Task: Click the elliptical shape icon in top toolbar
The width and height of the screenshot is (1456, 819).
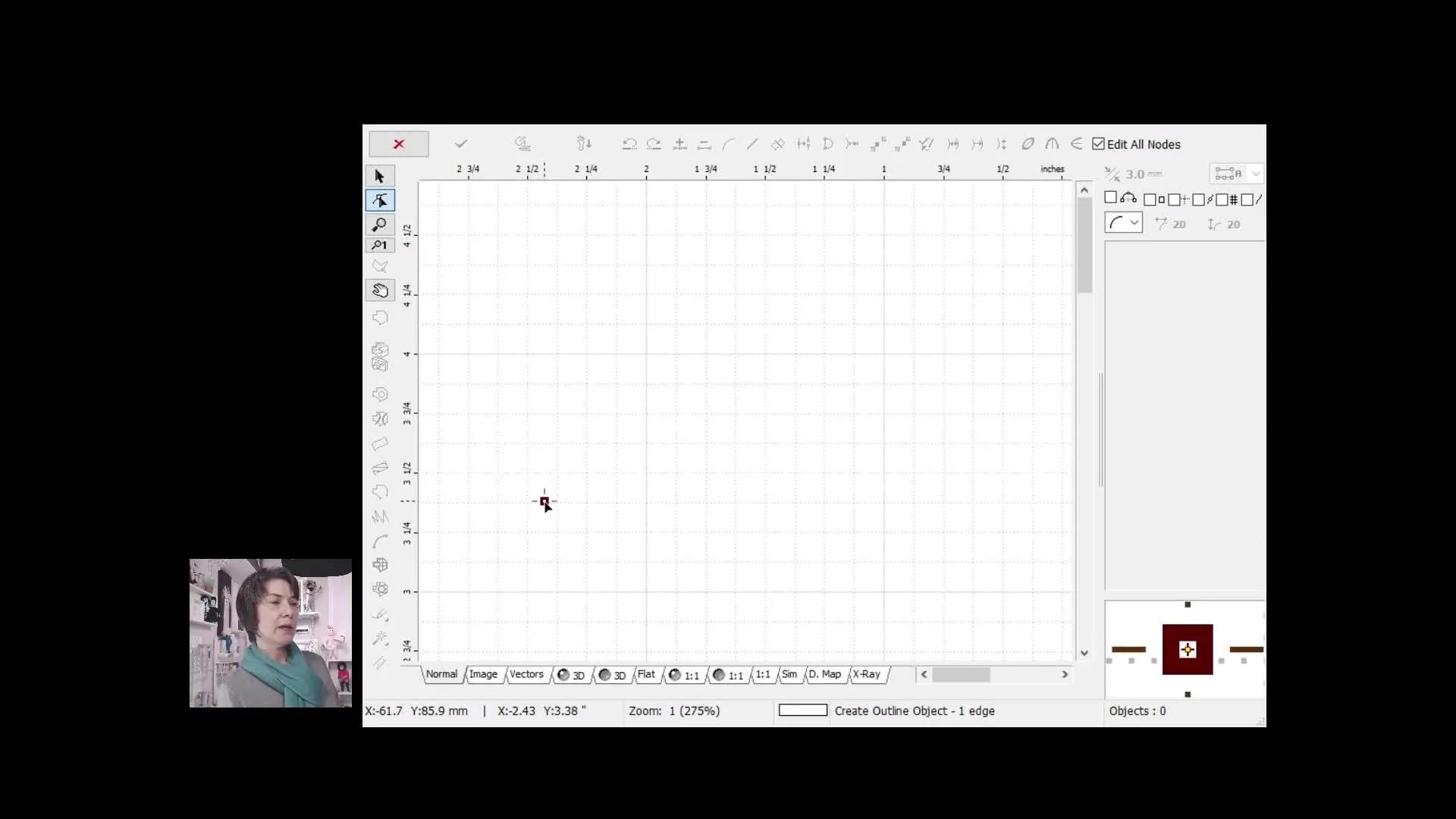Action: point(1028,144)
